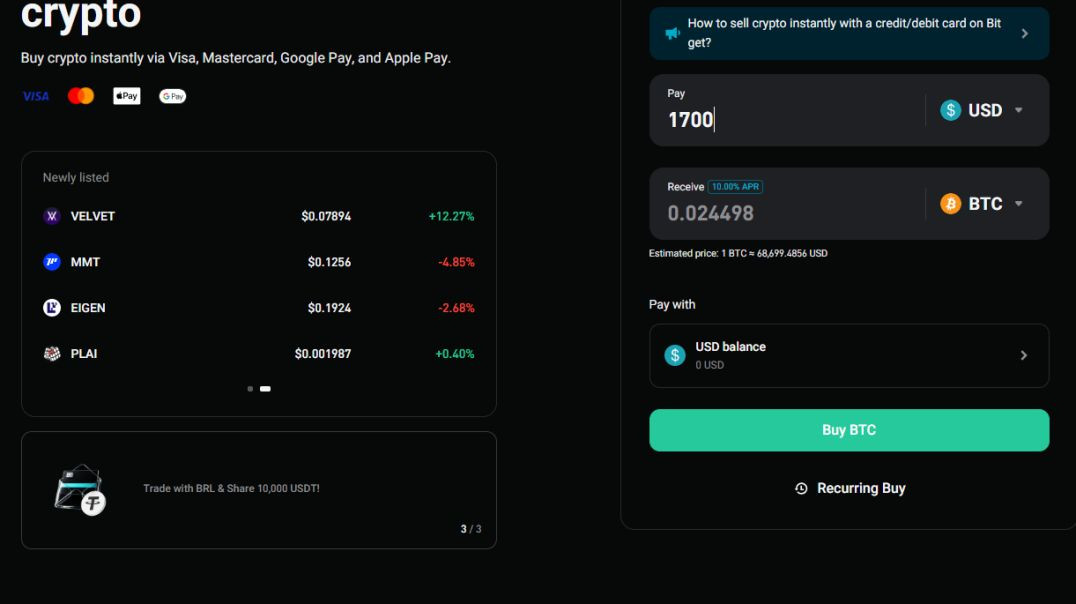Click the Mastercard logo
The width and height of the screenshot is (1076, 604).
(x=81, y=96)
